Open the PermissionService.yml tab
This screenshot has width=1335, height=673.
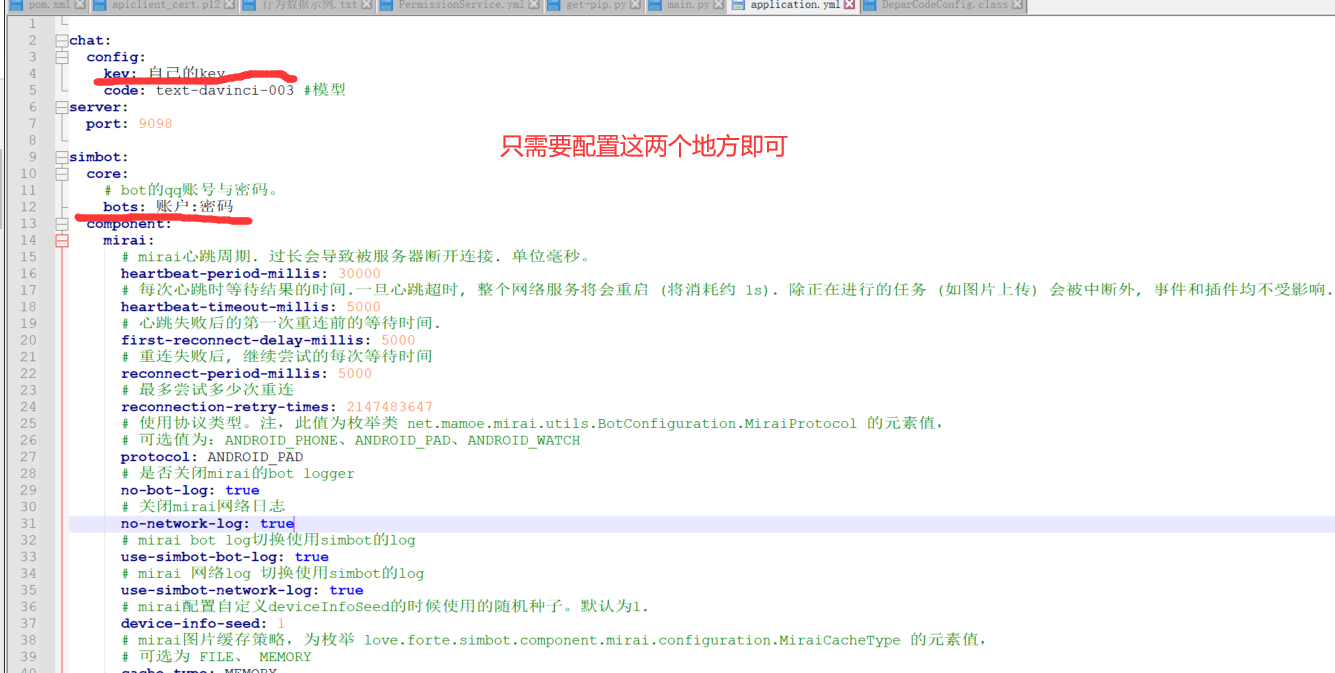[460, 5]
